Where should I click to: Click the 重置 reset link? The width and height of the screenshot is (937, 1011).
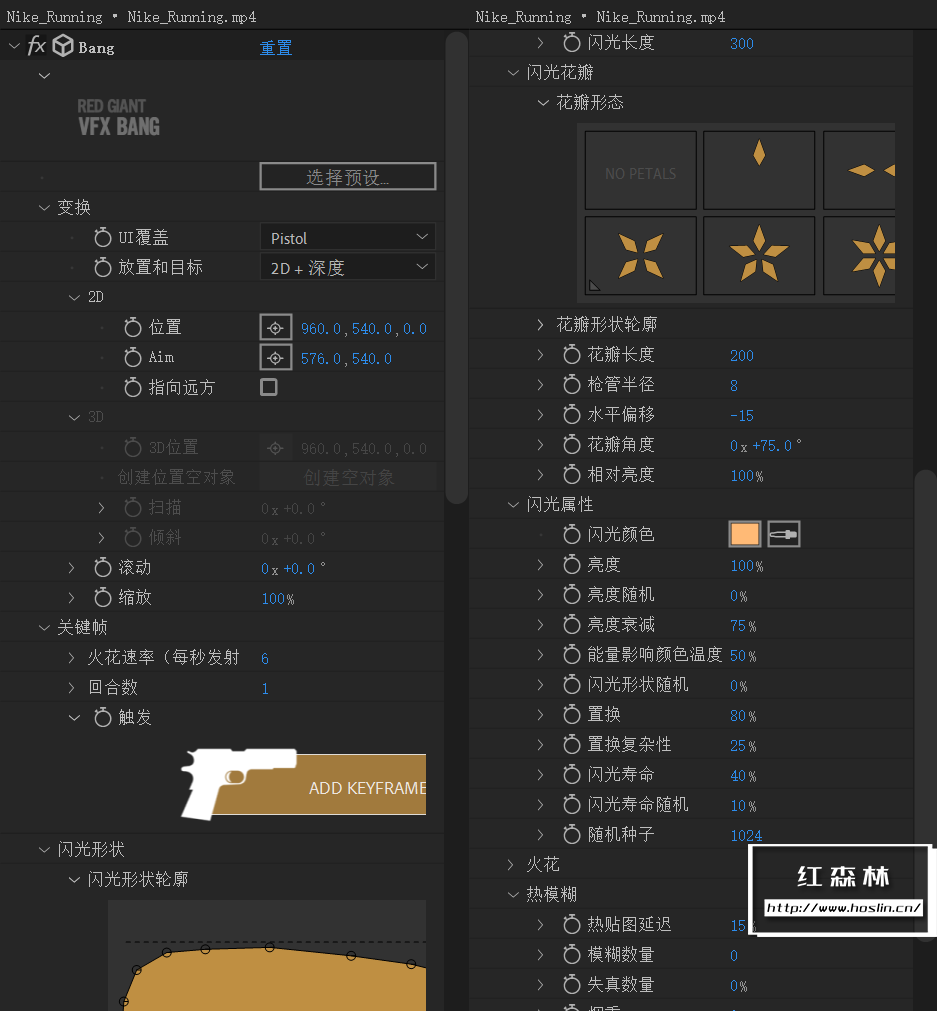click(x=275, y=48)
